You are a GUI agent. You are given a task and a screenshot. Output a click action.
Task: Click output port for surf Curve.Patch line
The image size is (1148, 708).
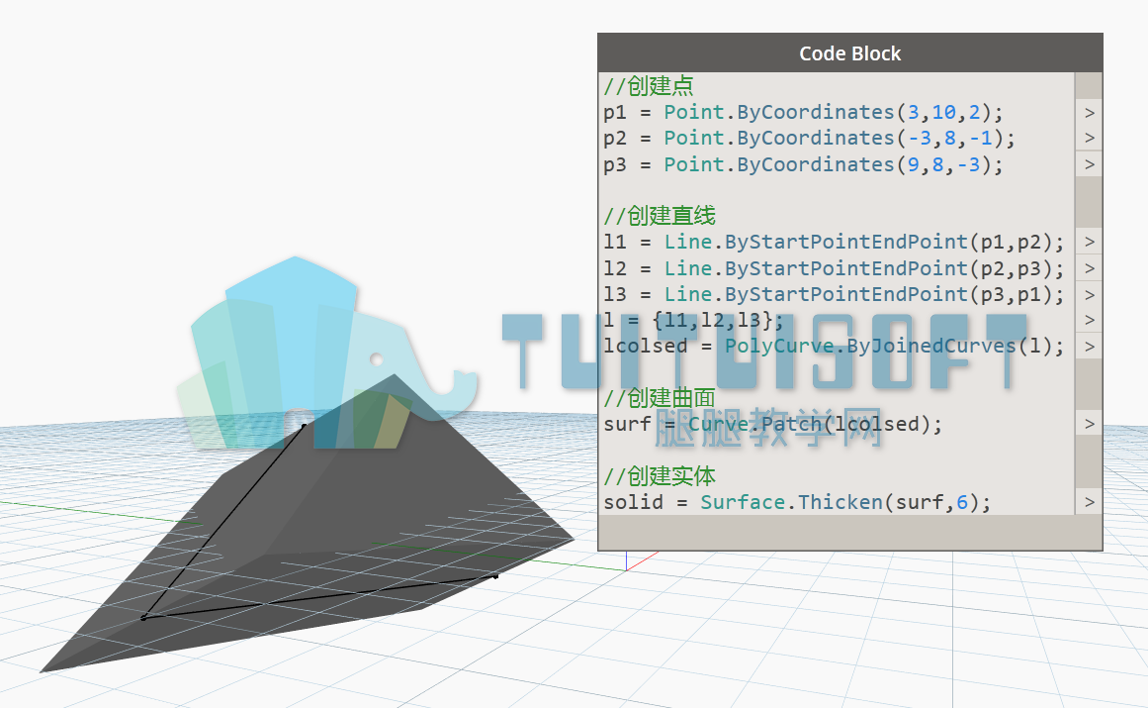coord(1089,424)
